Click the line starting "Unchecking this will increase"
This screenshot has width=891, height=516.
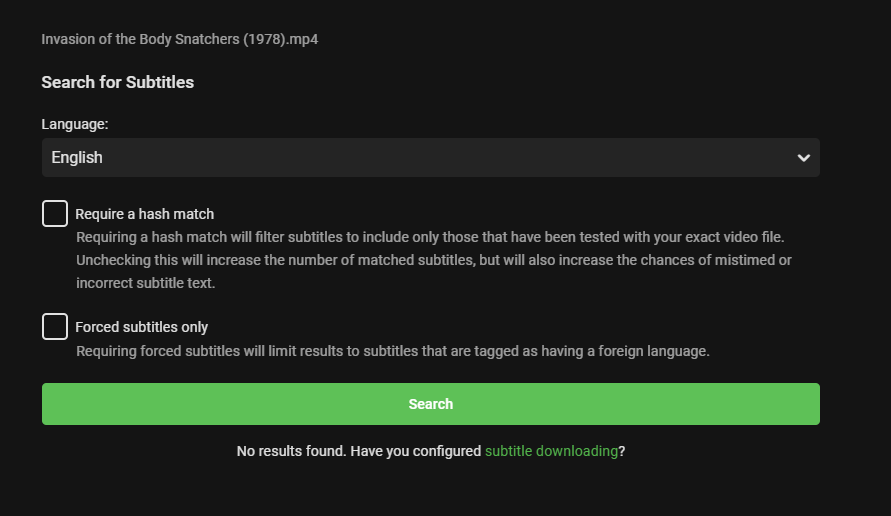(434, 260)
